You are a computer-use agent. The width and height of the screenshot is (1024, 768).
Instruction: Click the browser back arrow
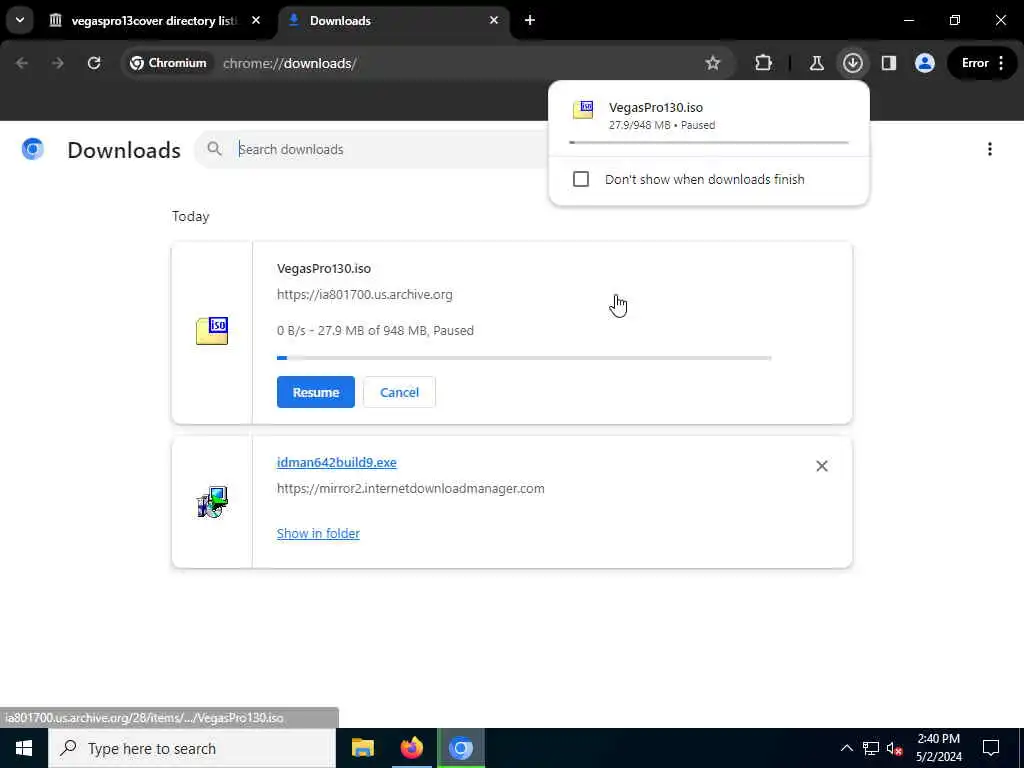tap(22, 63)
